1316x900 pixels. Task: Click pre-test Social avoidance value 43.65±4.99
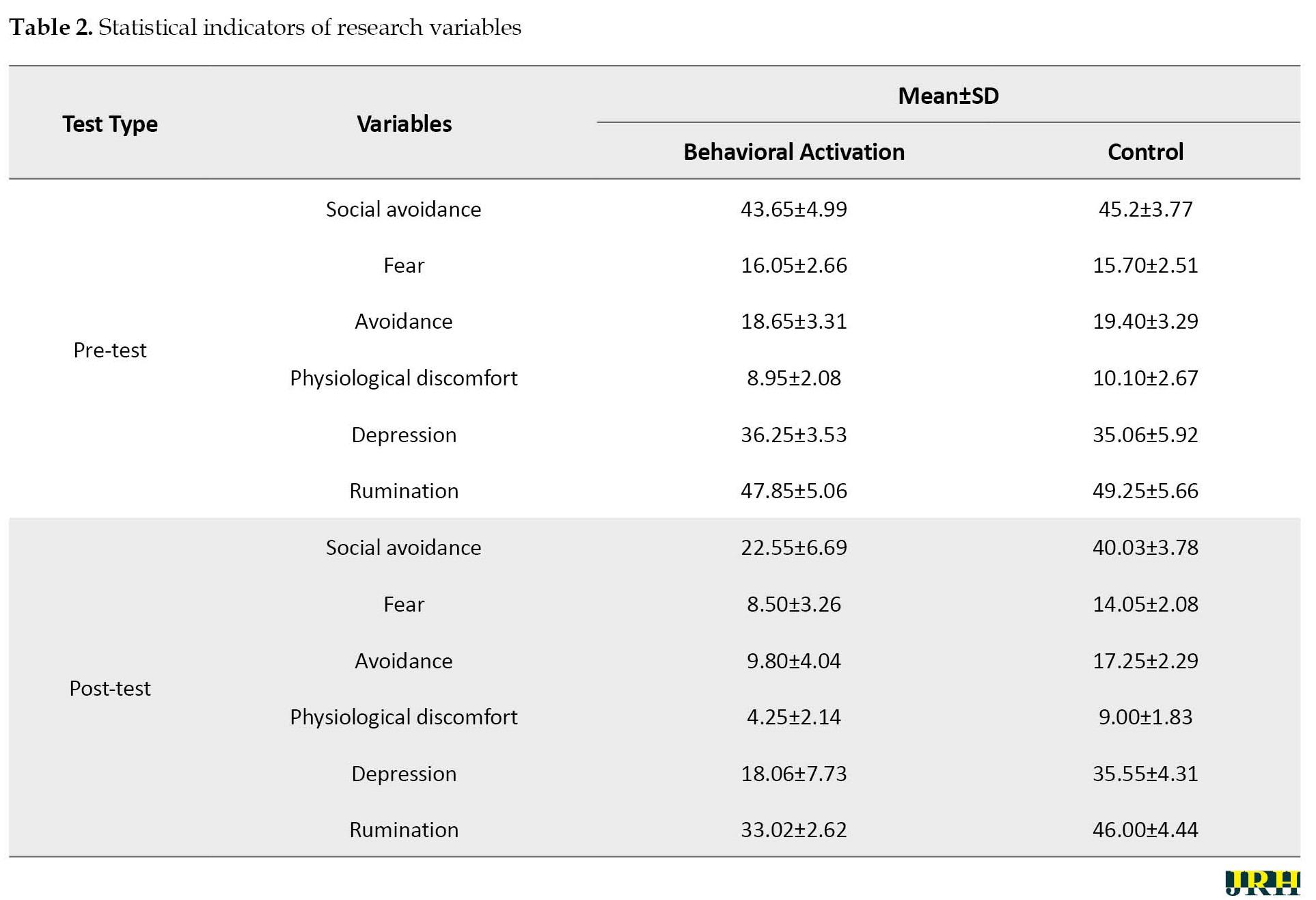click(x=794, y=209)
